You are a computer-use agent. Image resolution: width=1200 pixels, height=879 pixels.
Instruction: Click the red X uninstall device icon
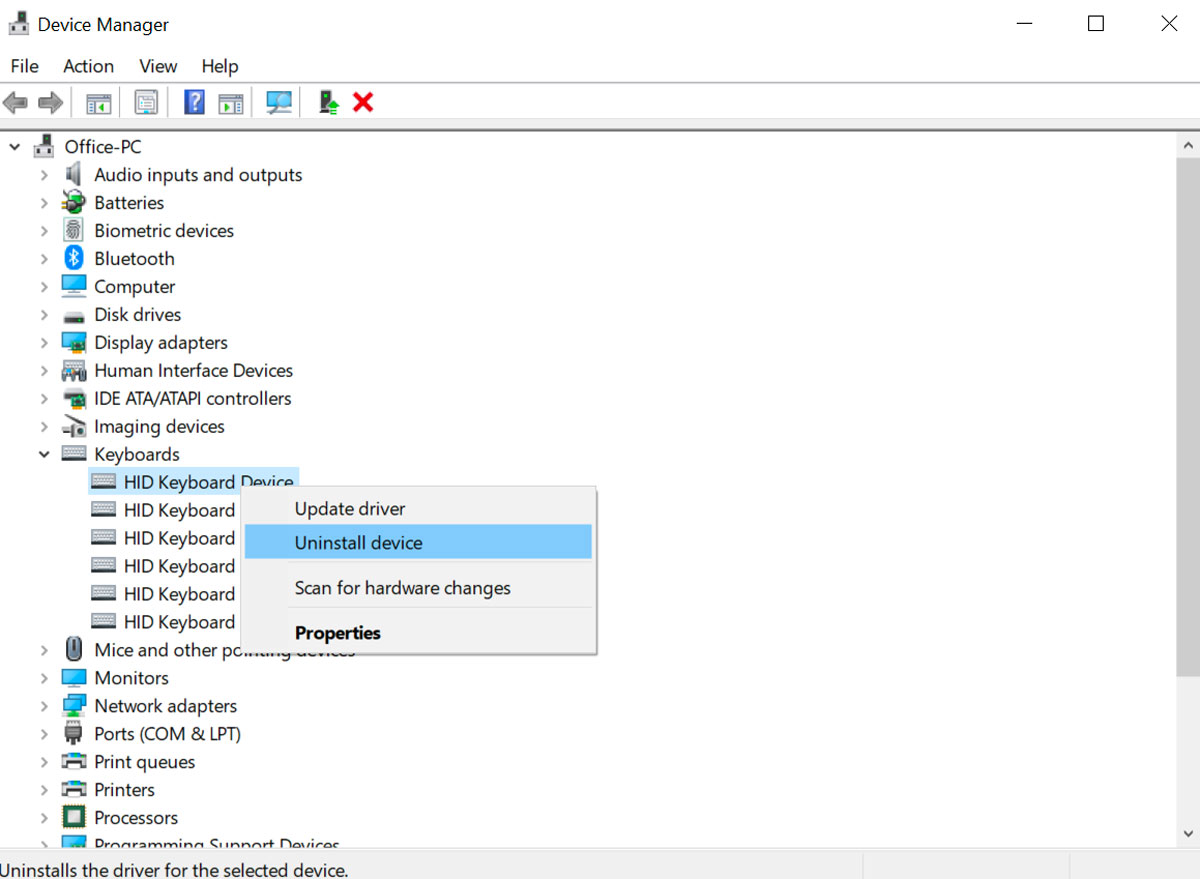pyautogui.click(x=363, y=102)
